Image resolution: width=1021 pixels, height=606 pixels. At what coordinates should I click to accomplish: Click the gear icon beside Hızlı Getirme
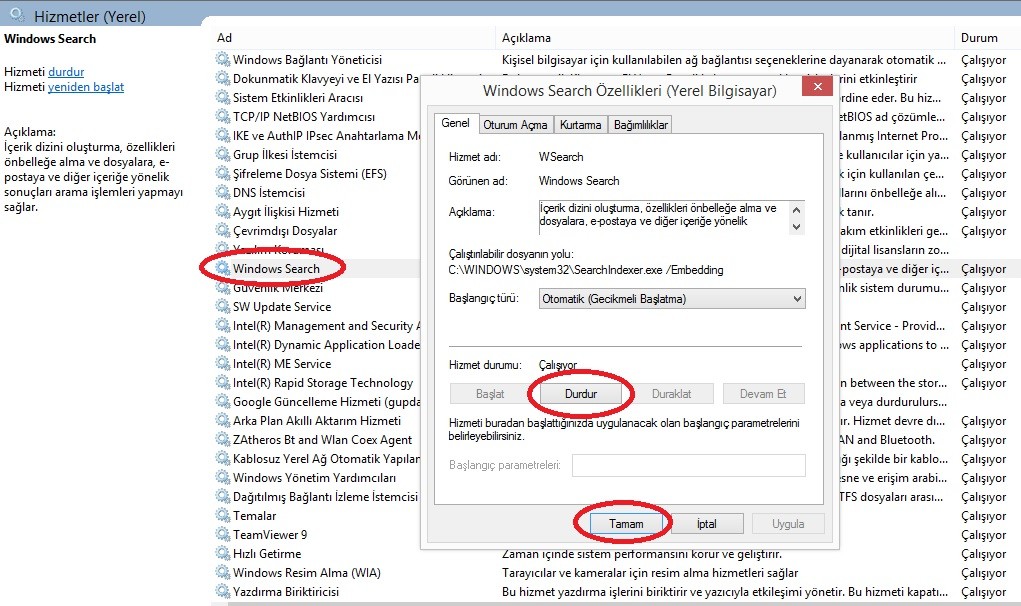pos(223,553)
